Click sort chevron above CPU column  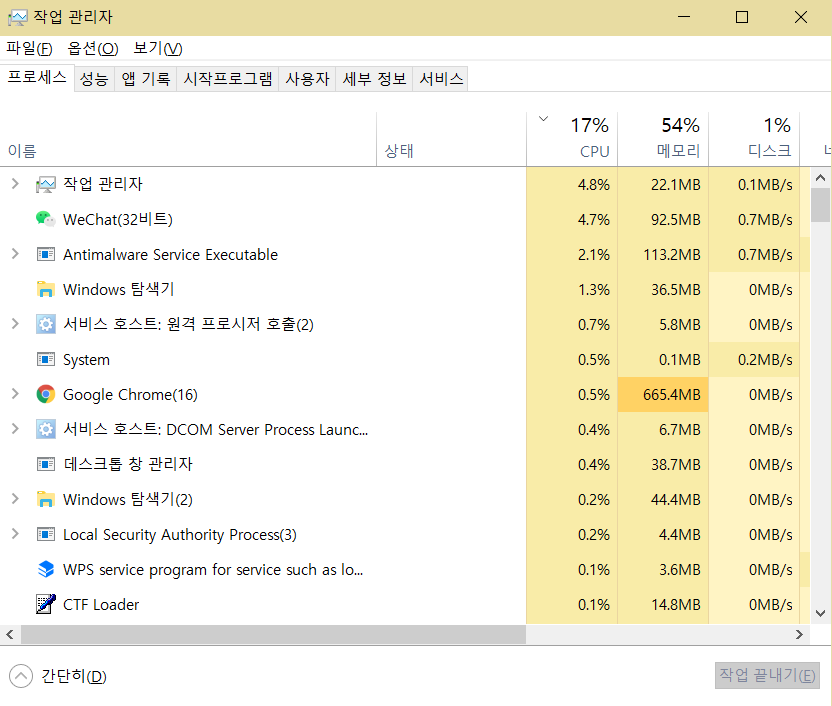(x=543, y=119)
